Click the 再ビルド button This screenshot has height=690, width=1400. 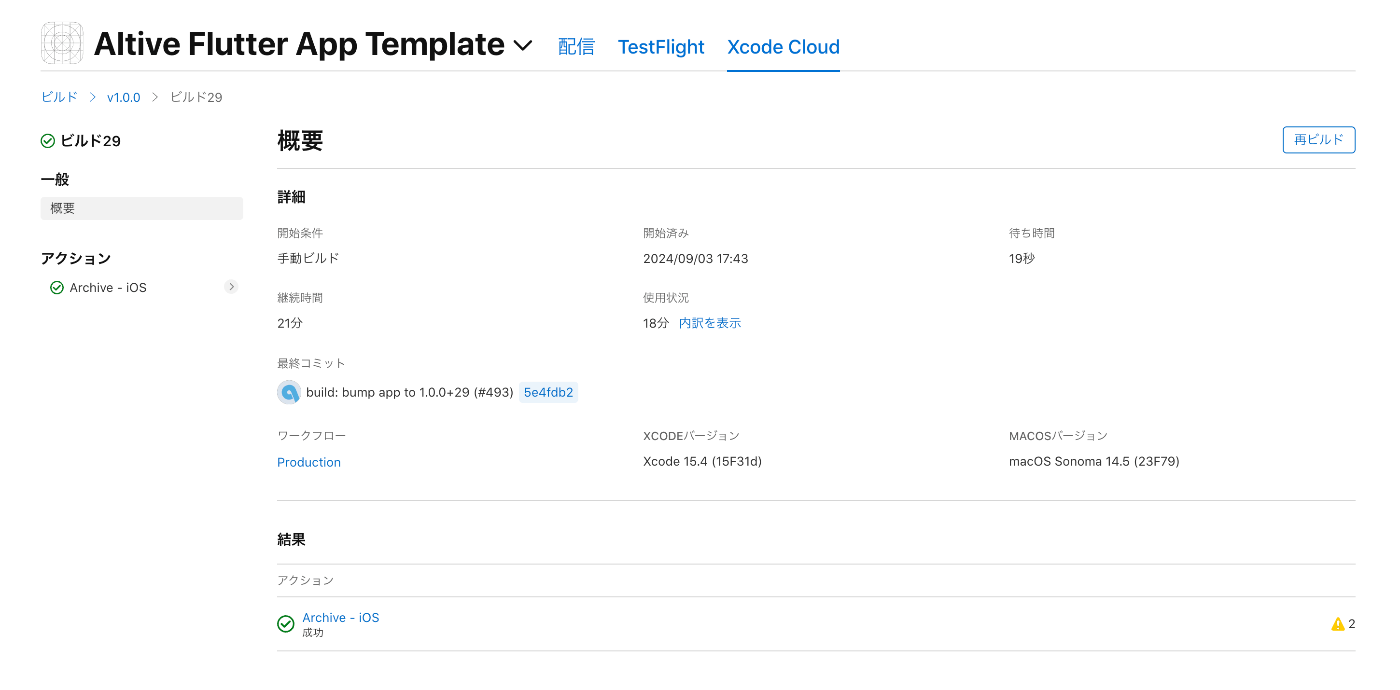click(1319, 140)
